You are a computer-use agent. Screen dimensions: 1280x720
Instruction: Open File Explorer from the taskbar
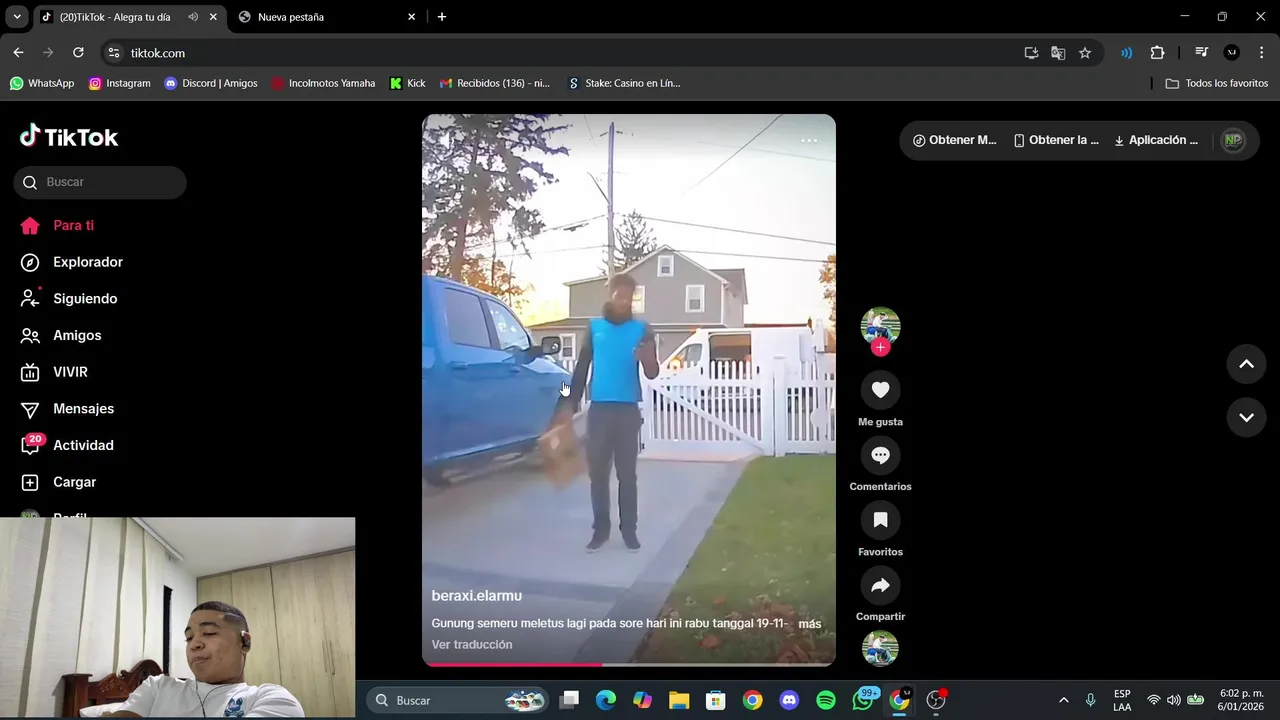coord(679,700)
